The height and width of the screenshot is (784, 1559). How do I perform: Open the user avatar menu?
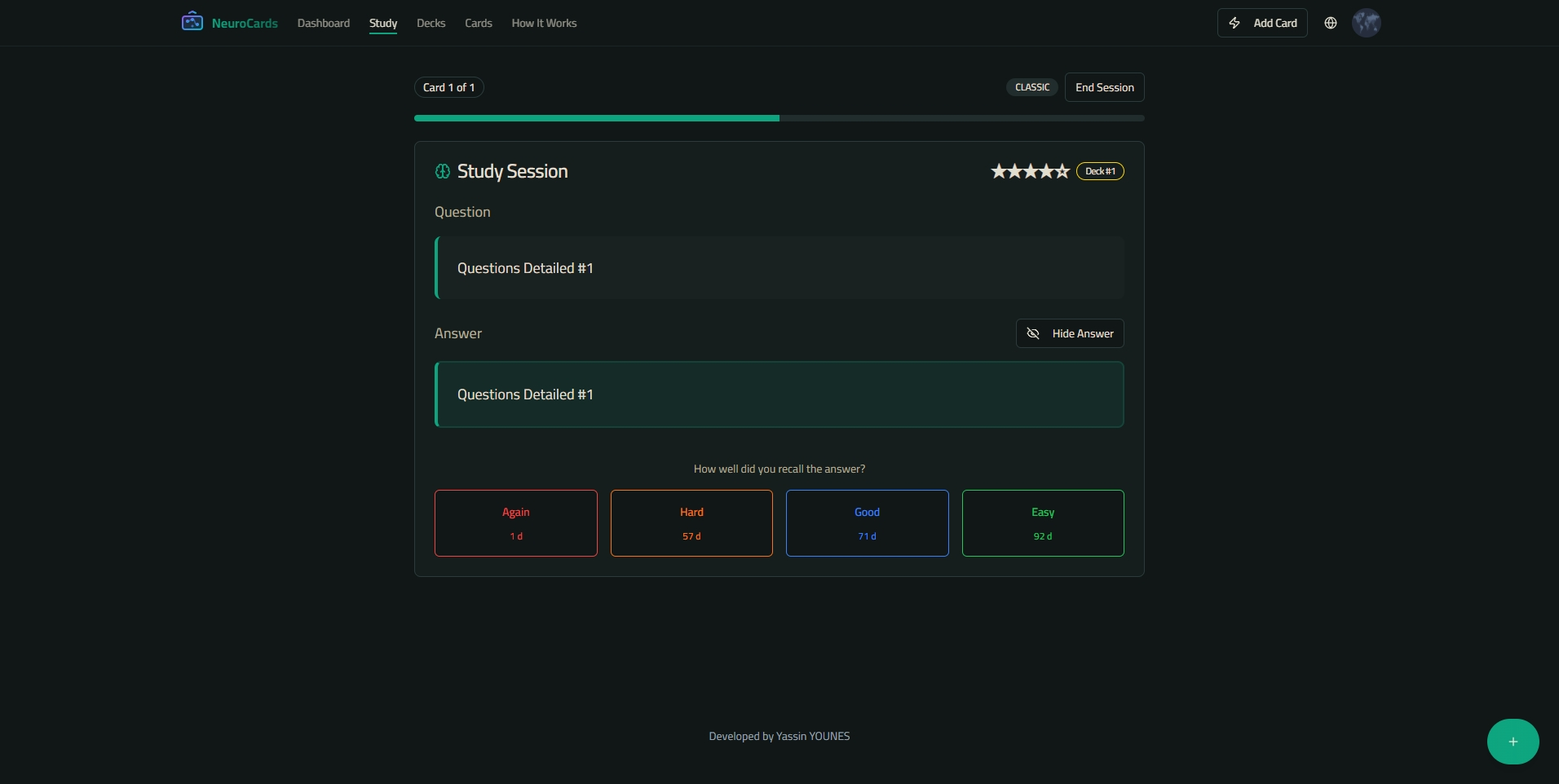(x=1367, y=23)
